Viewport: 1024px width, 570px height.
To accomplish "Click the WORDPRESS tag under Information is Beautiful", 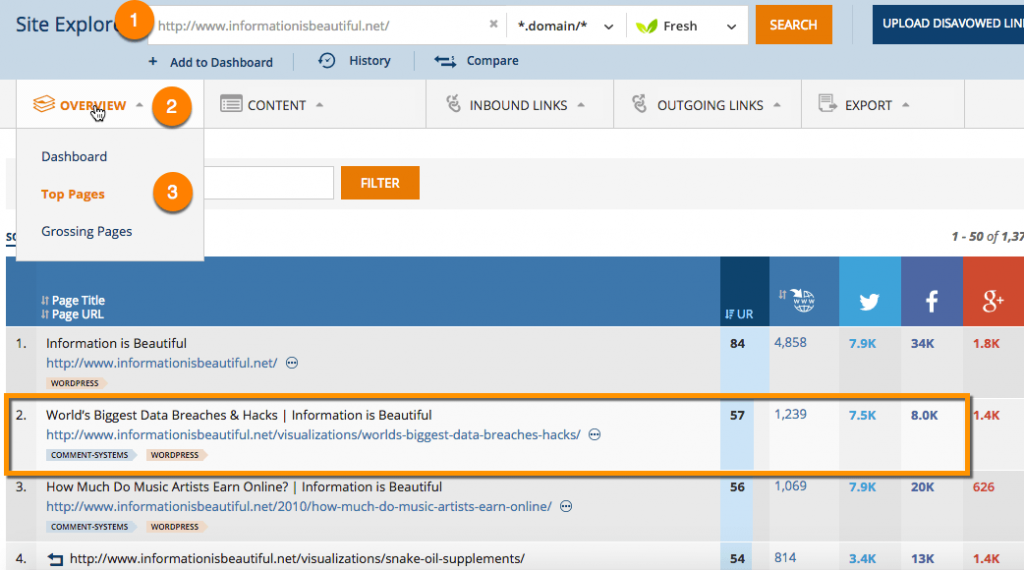I will tap(75, 383).
